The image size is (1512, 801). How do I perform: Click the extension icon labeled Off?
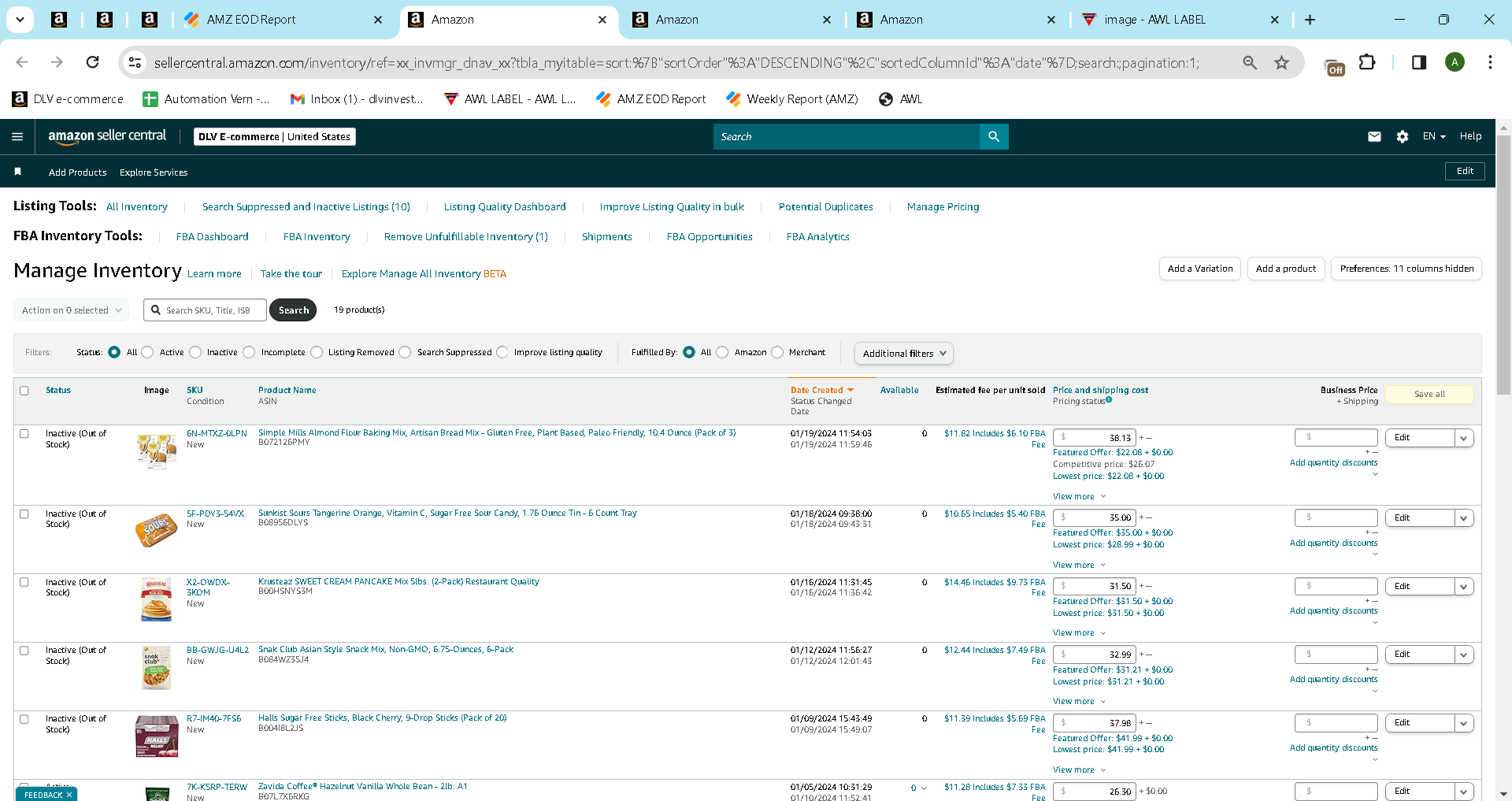point(1335,68)
